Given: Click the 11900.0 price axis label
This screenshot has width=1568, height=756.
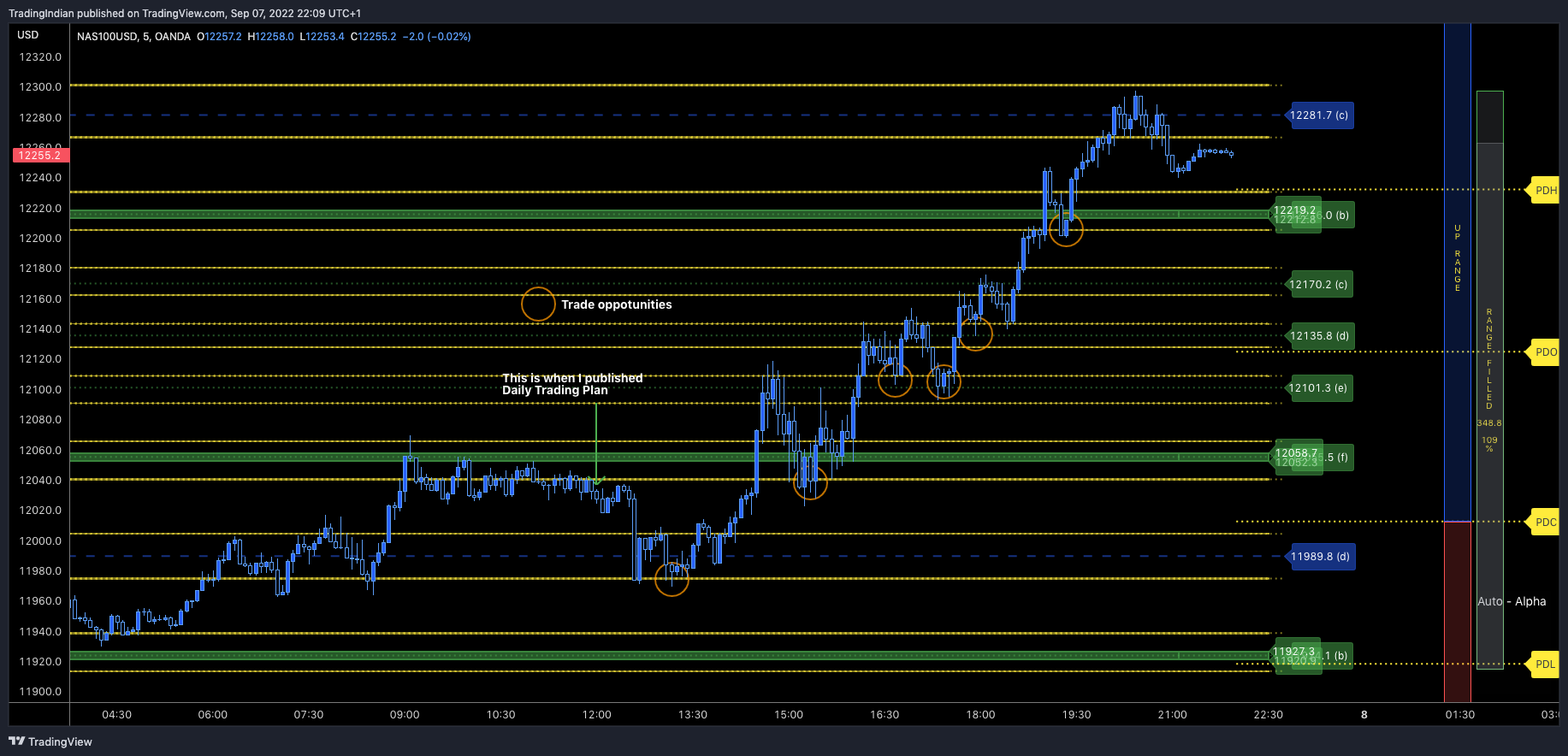Looking at the screenshot, I should coord(40,691).
